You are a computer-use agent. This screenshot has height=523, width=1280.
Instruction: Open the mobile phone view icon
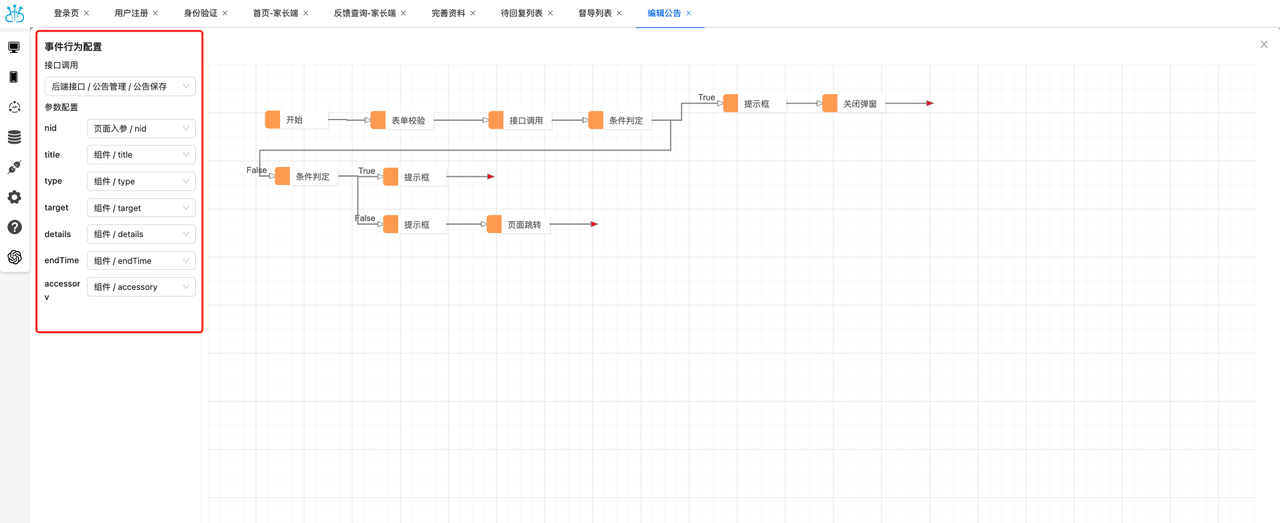(14, 77)
